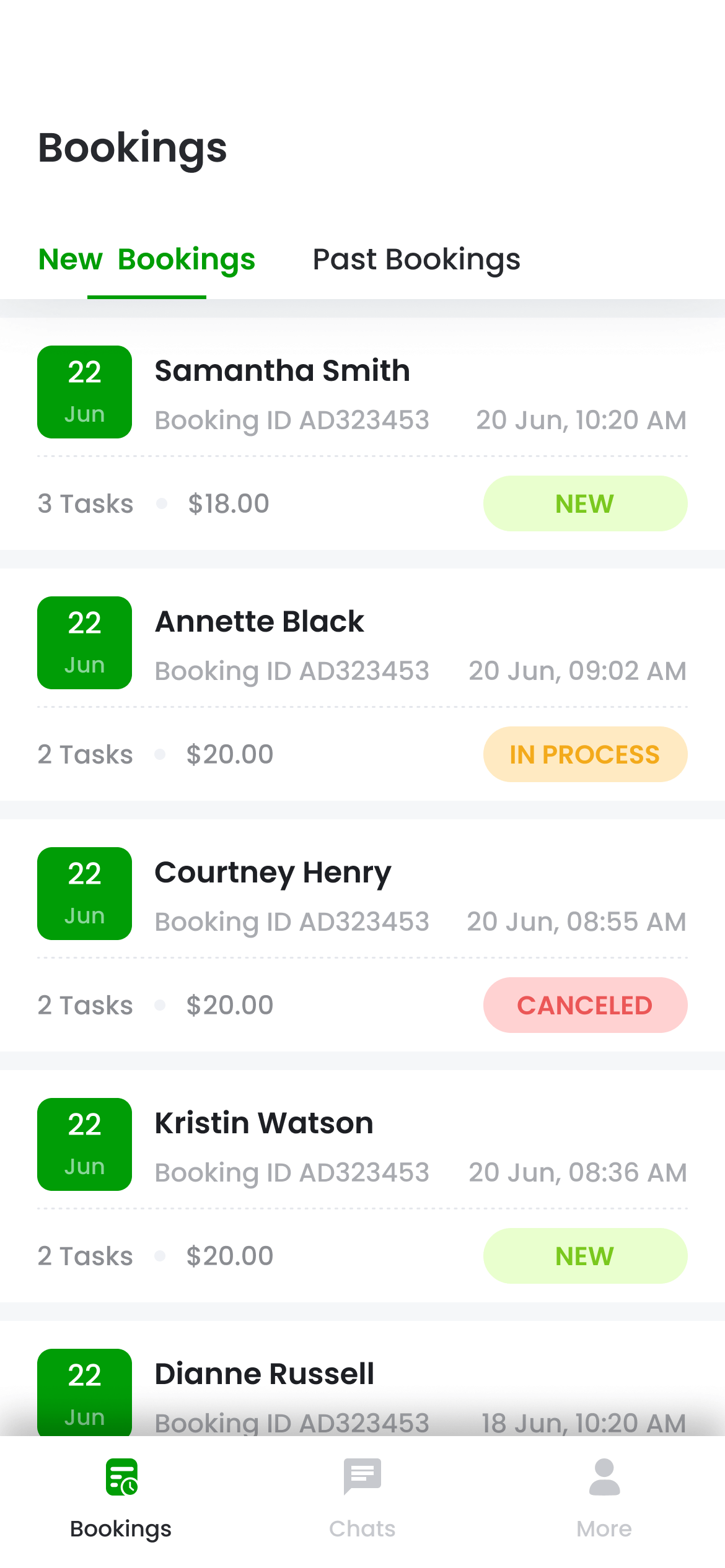
Task: Tap Courtney Henry's 22 Jun date badge
Action: tap(84, 894)
